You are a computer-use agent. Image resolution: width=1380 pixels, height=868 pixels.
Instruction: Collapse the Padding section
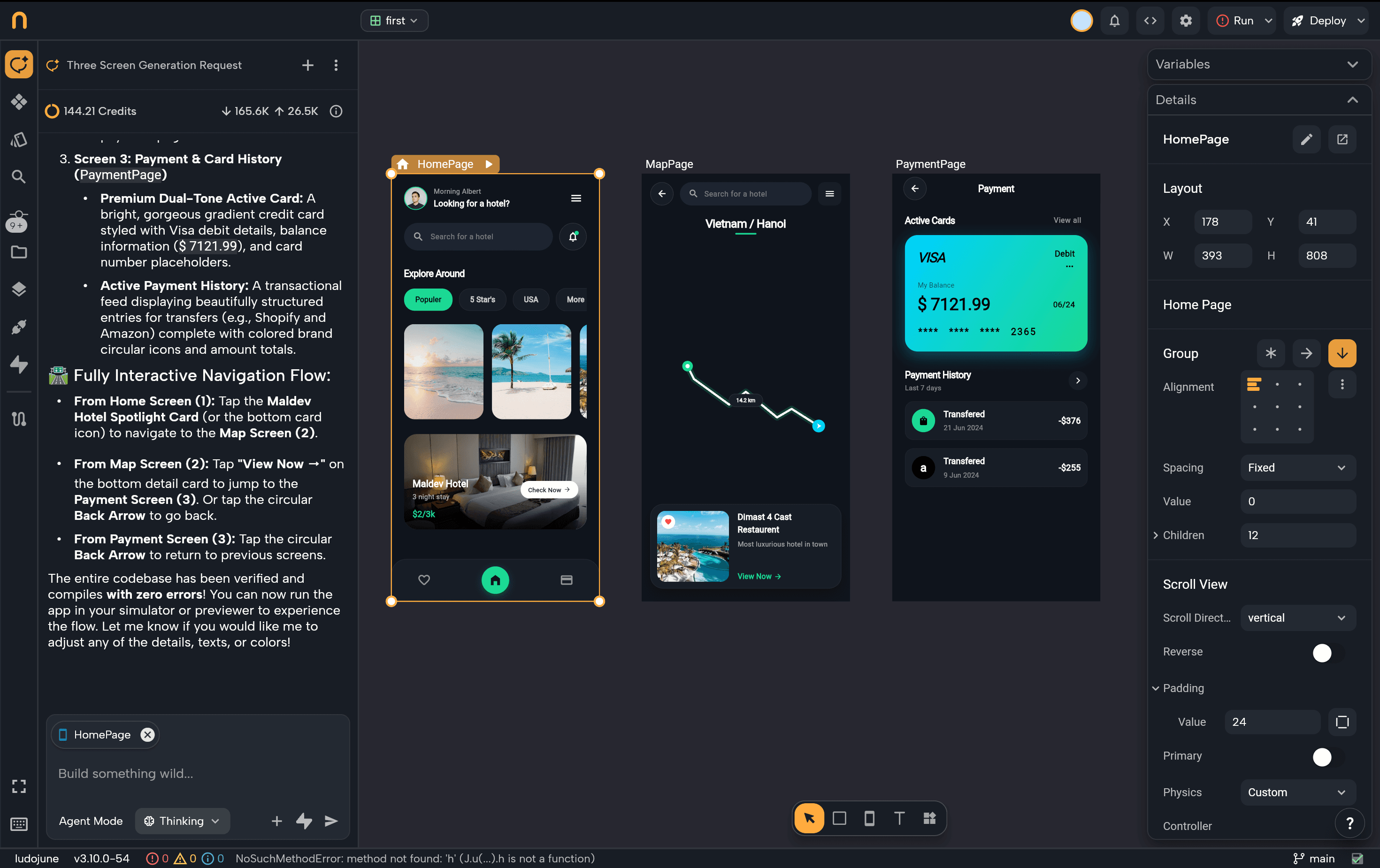pos(1155,688)
